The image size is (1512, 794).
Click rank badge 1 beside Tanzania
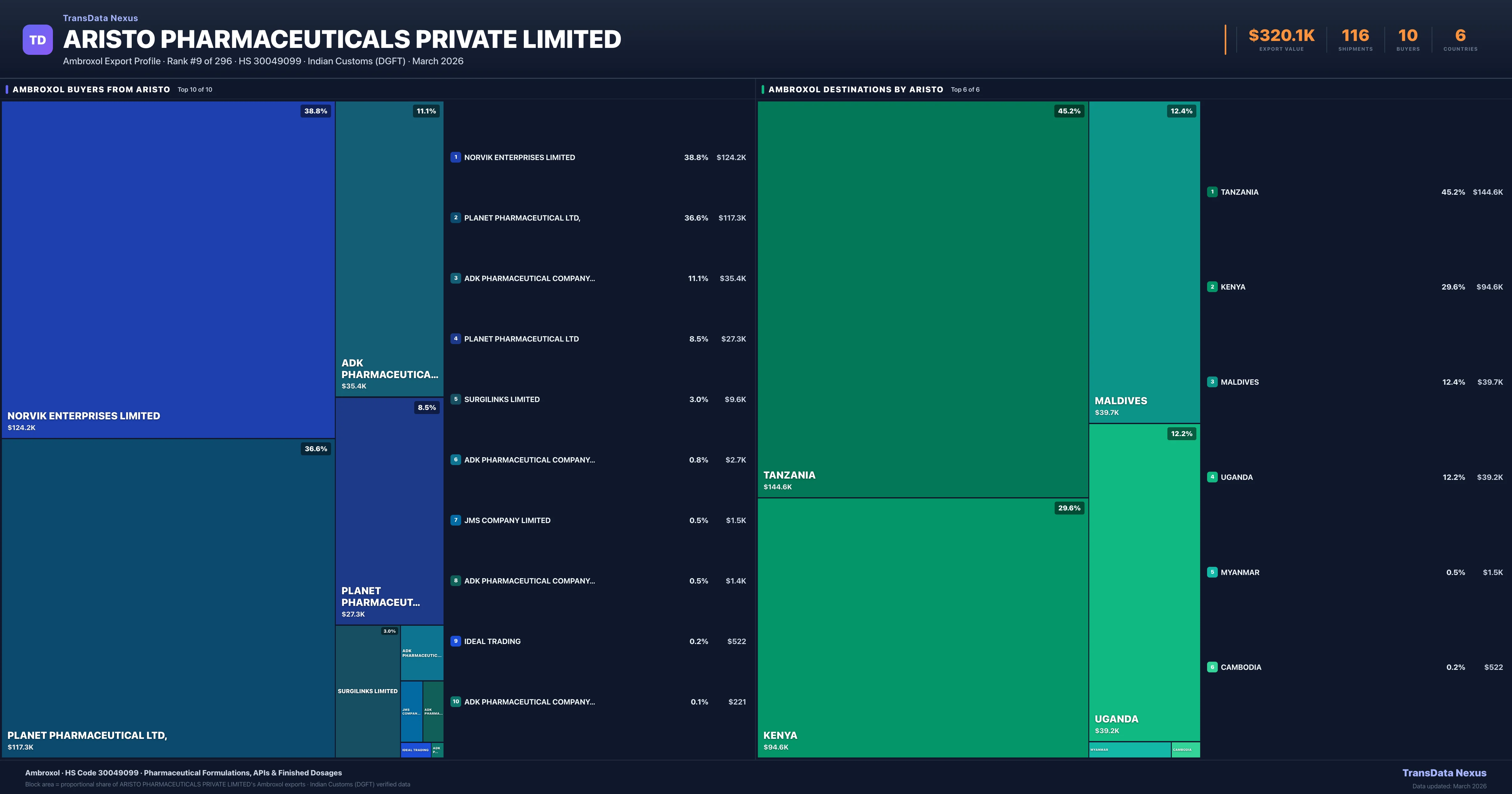[x=1212, y=192]
